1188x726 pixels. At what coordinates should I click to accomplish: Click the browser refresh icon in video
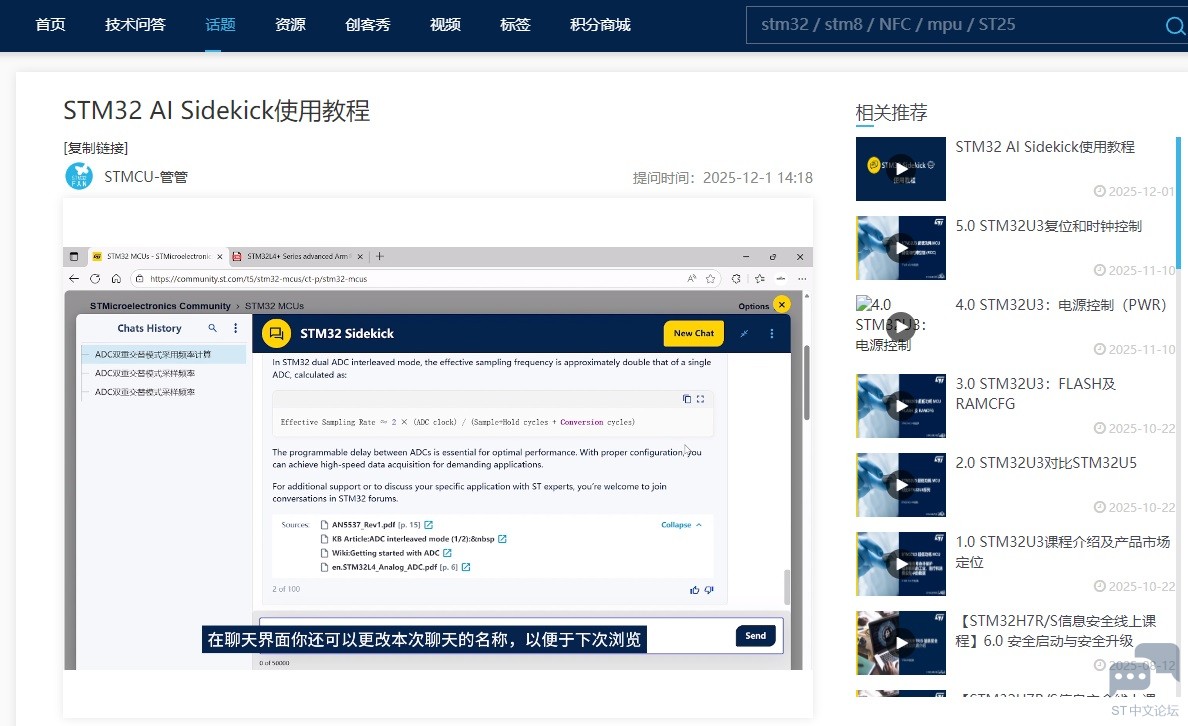click(95, 278)
